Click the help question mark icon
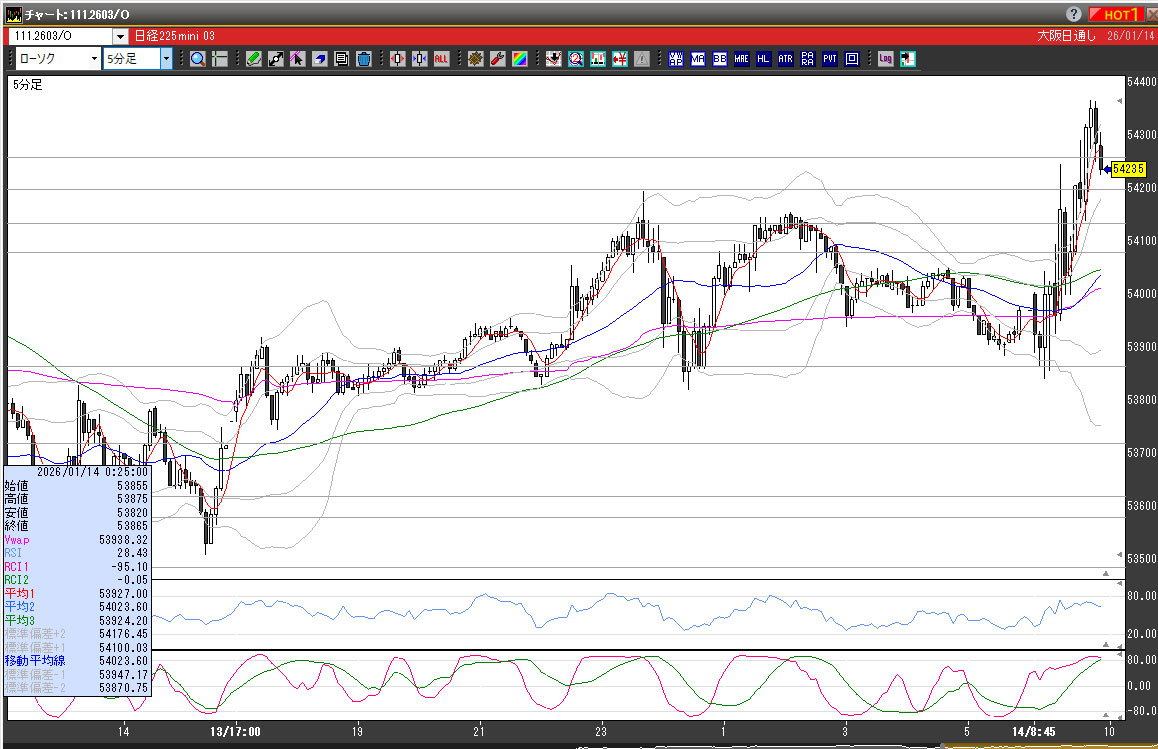 (1074, 14)
